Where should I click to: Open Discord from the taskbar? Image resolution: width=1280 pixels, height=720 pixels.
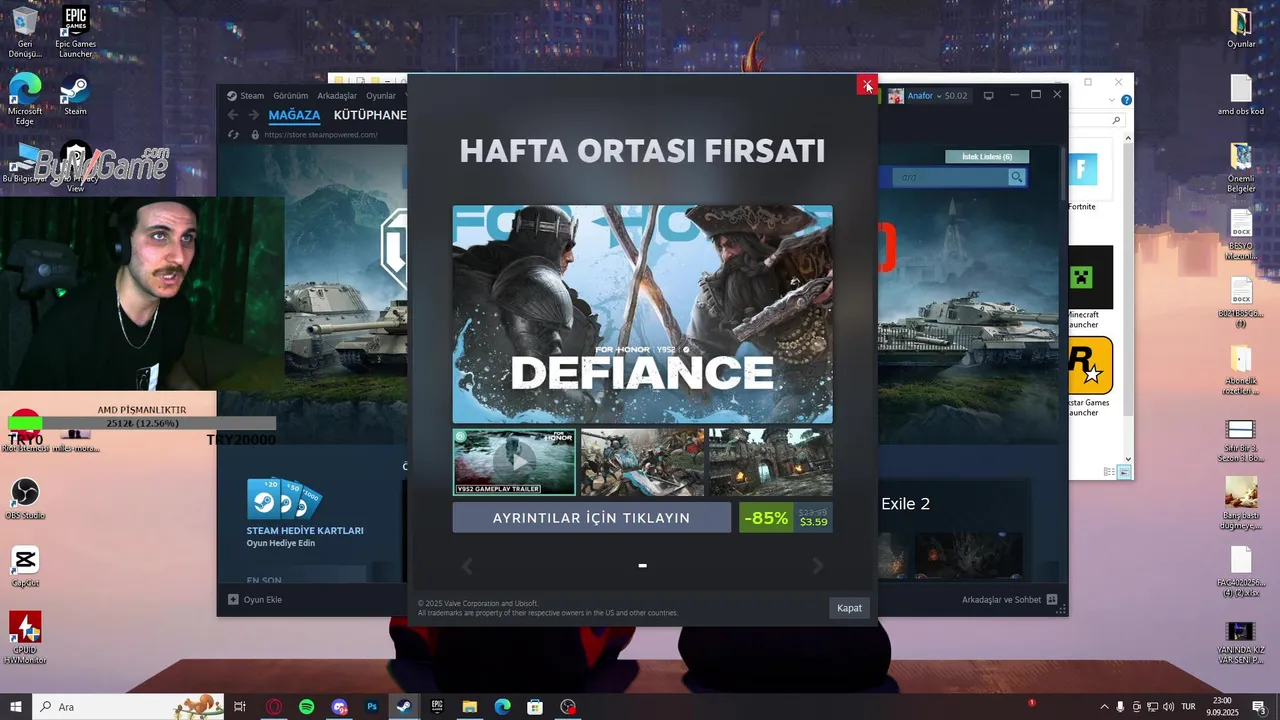click(x=339, y=707)
